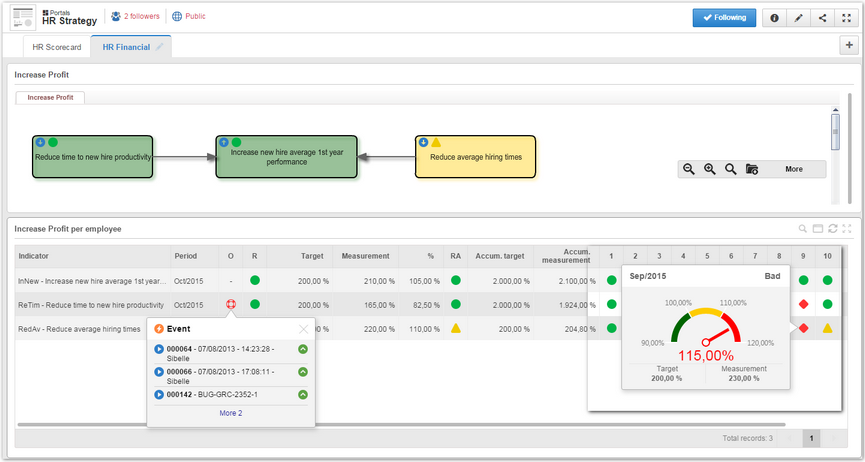Maximize the Increase Profit per employee panel
Image resolution: width=865 pixels, height=462 pixels.
click(x=847, y=229)
